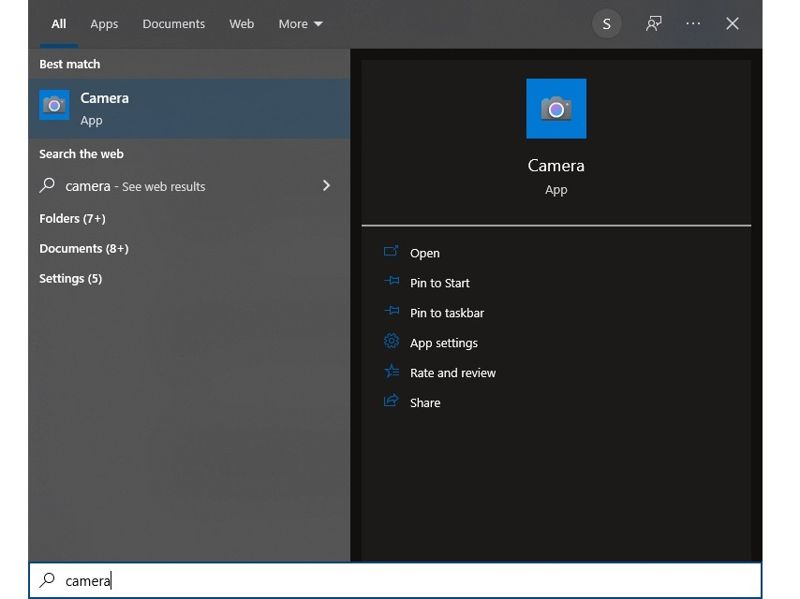Click the Camera app icon in Best match
This screenshot has width=800, height=599.
(54, 105)
